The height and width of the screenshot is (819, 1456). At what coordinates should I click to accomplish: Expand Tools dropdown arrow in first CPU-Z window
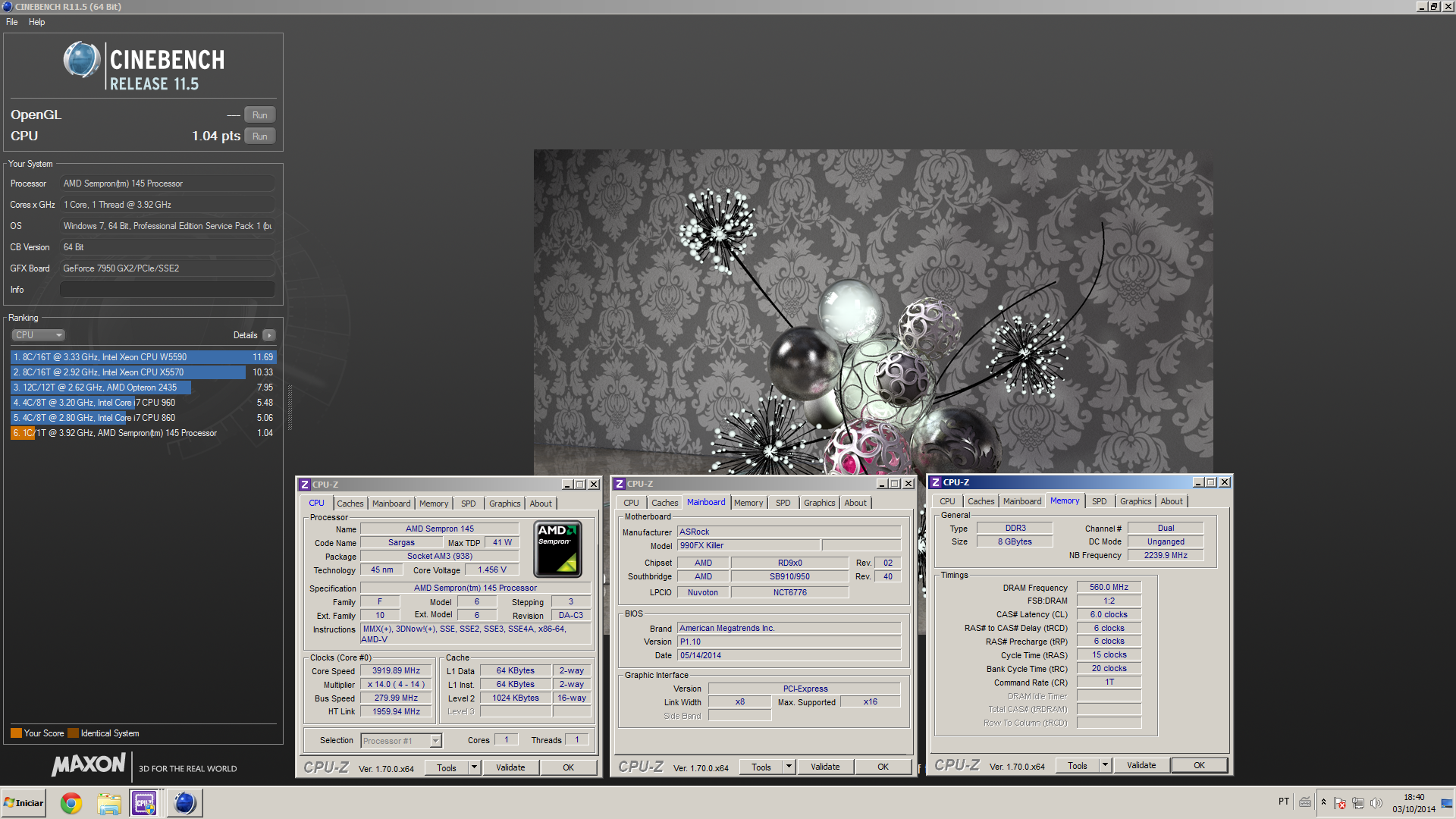coord(475,767)
